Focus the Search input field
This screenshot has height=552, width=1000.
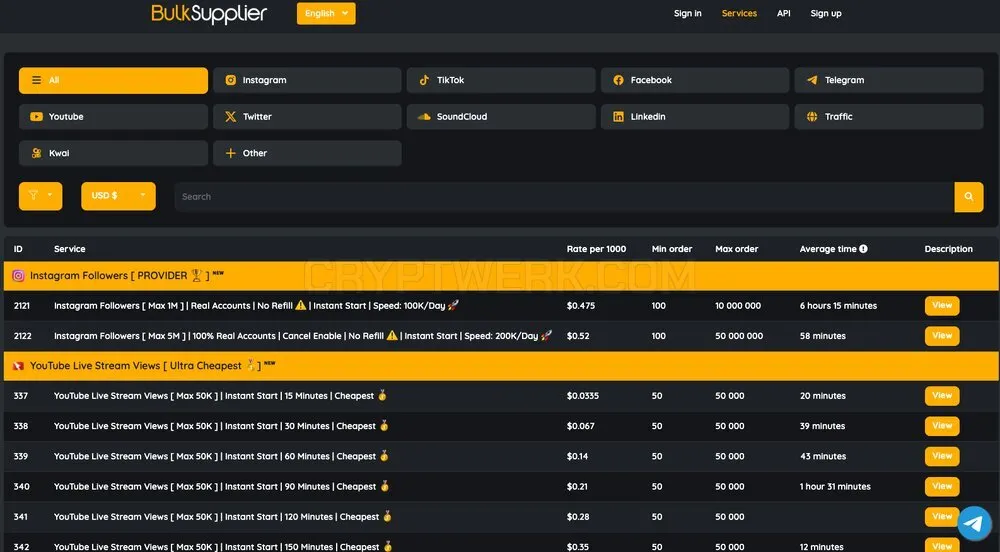pos(564,197)
